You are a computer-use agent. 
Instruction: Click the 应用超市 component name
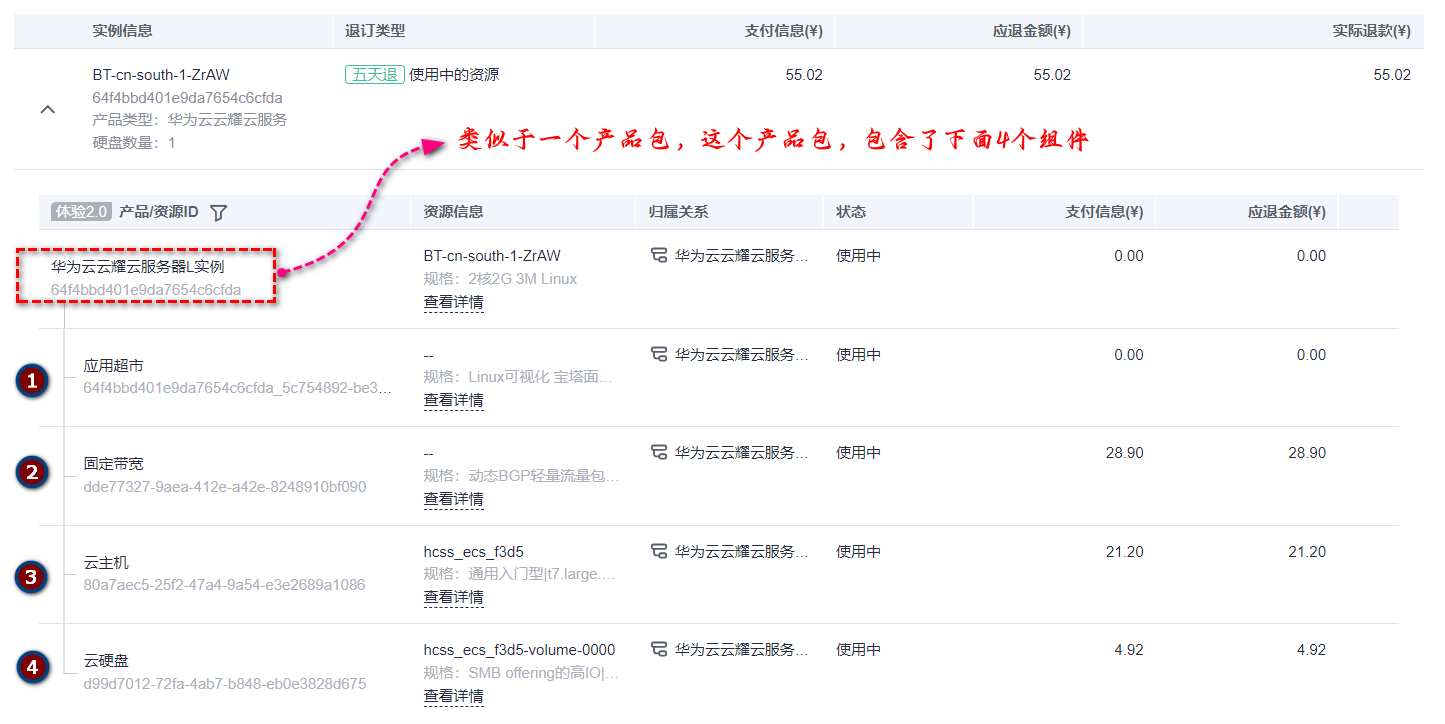[x=114, y=366]
